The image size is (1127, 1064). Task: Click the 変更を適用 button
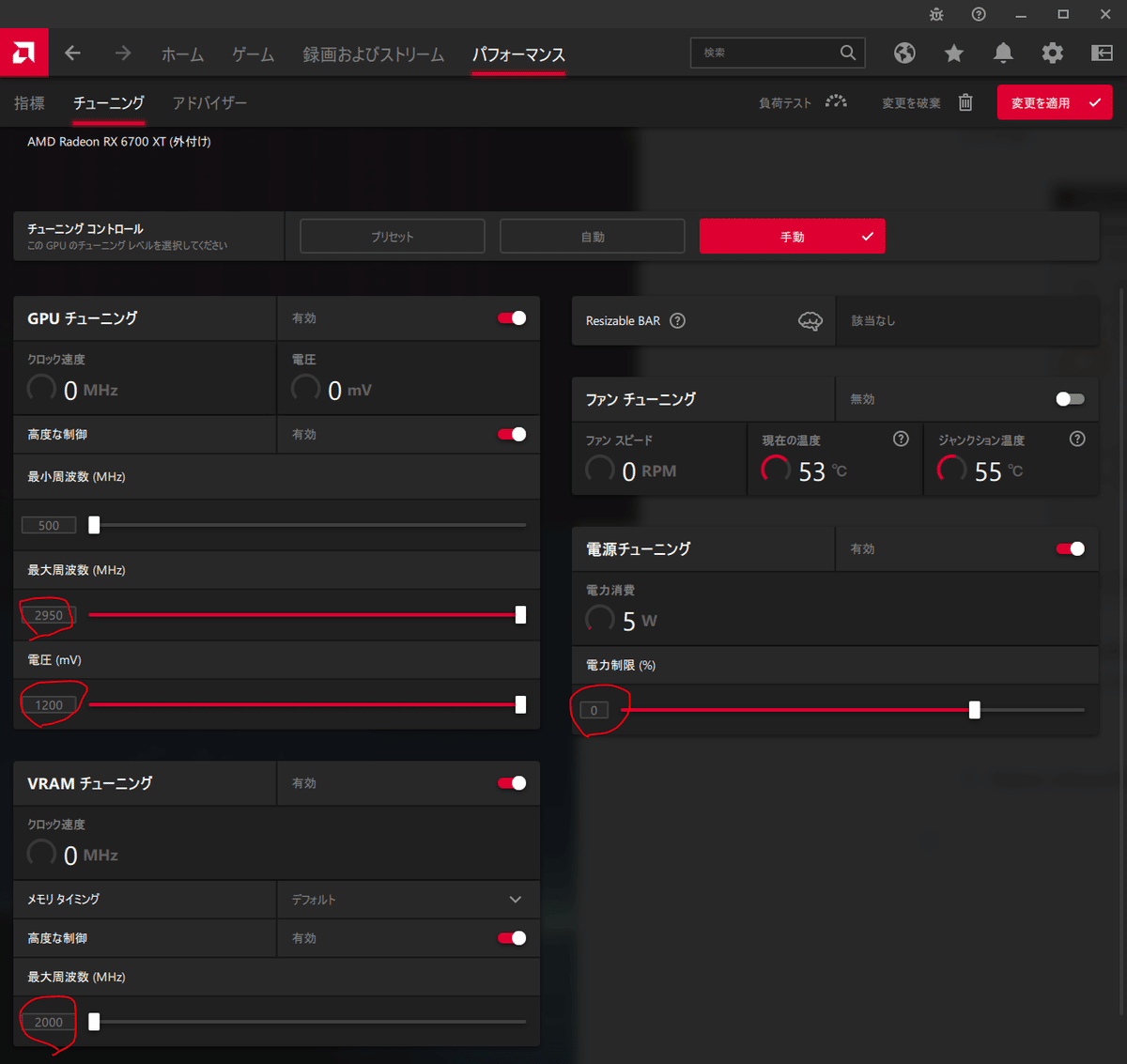tap(1055, 102)
